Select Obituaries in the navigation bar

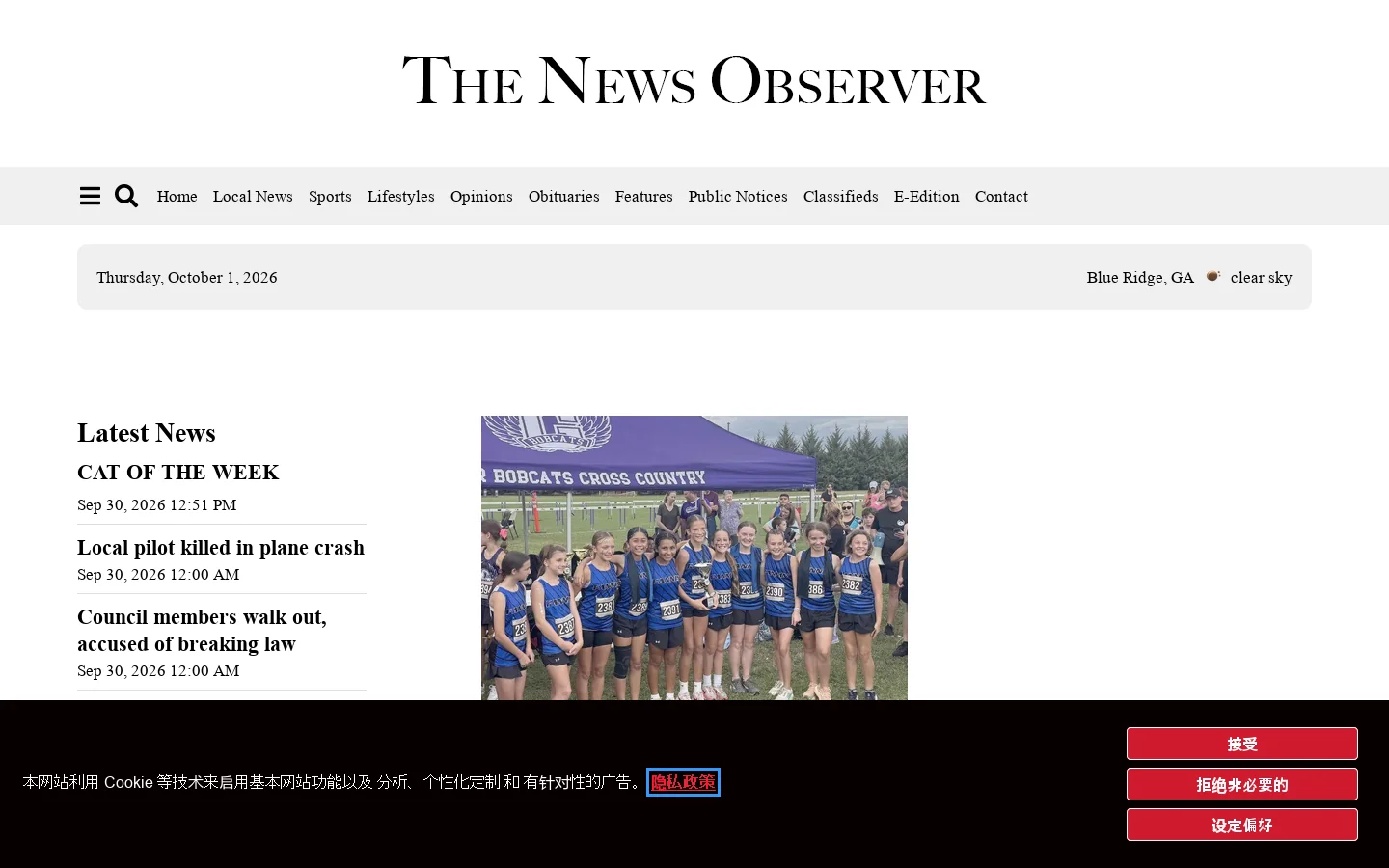tap(563, 196)
